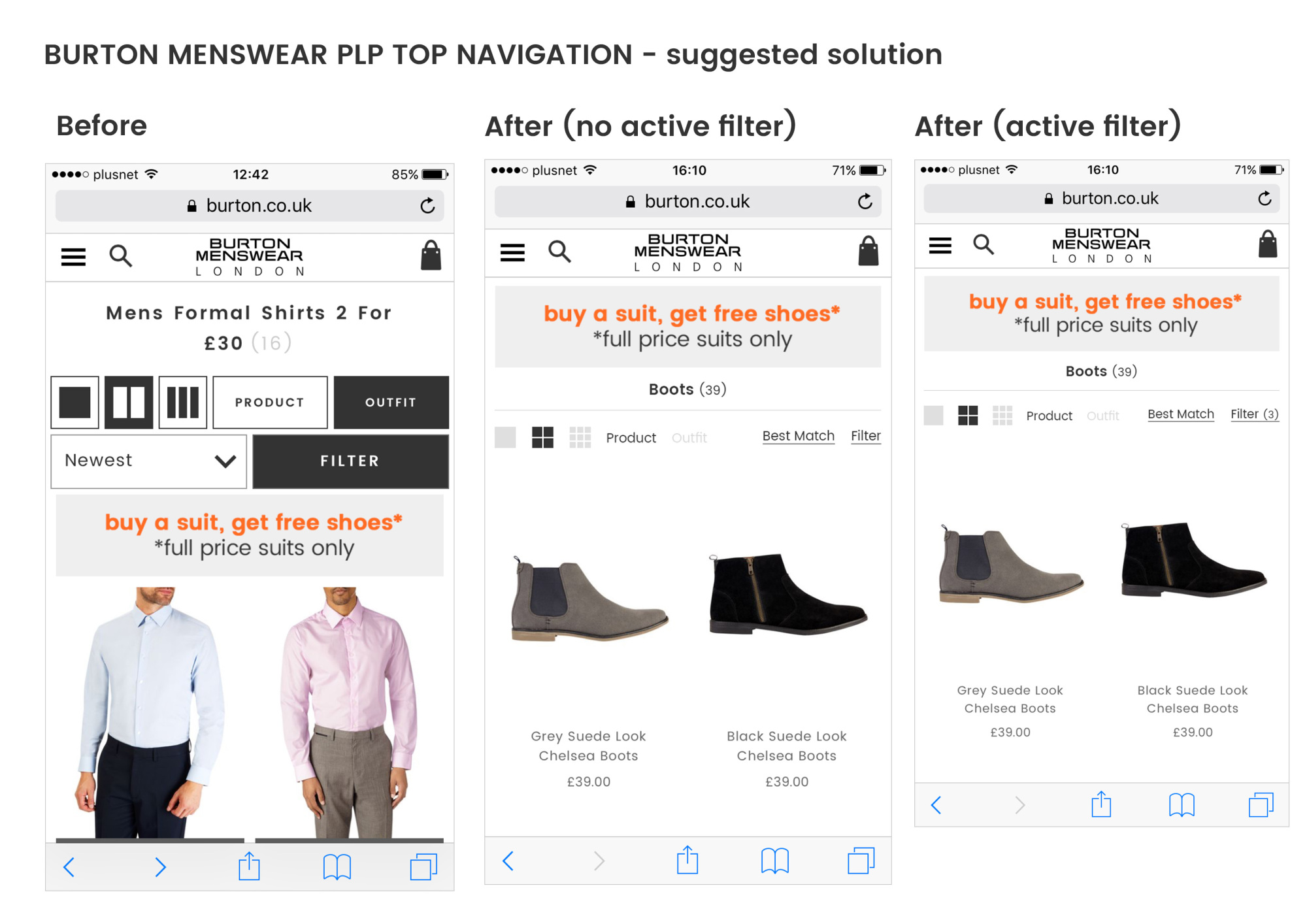The image size is (1307, 924).
Task: Open bookmarks in no-active-filter mockup
Action: [775, 861]
